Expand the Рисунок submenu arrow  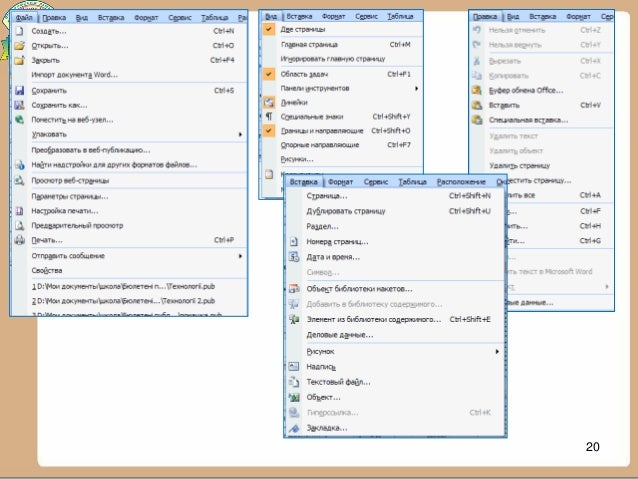click(496, 352)
